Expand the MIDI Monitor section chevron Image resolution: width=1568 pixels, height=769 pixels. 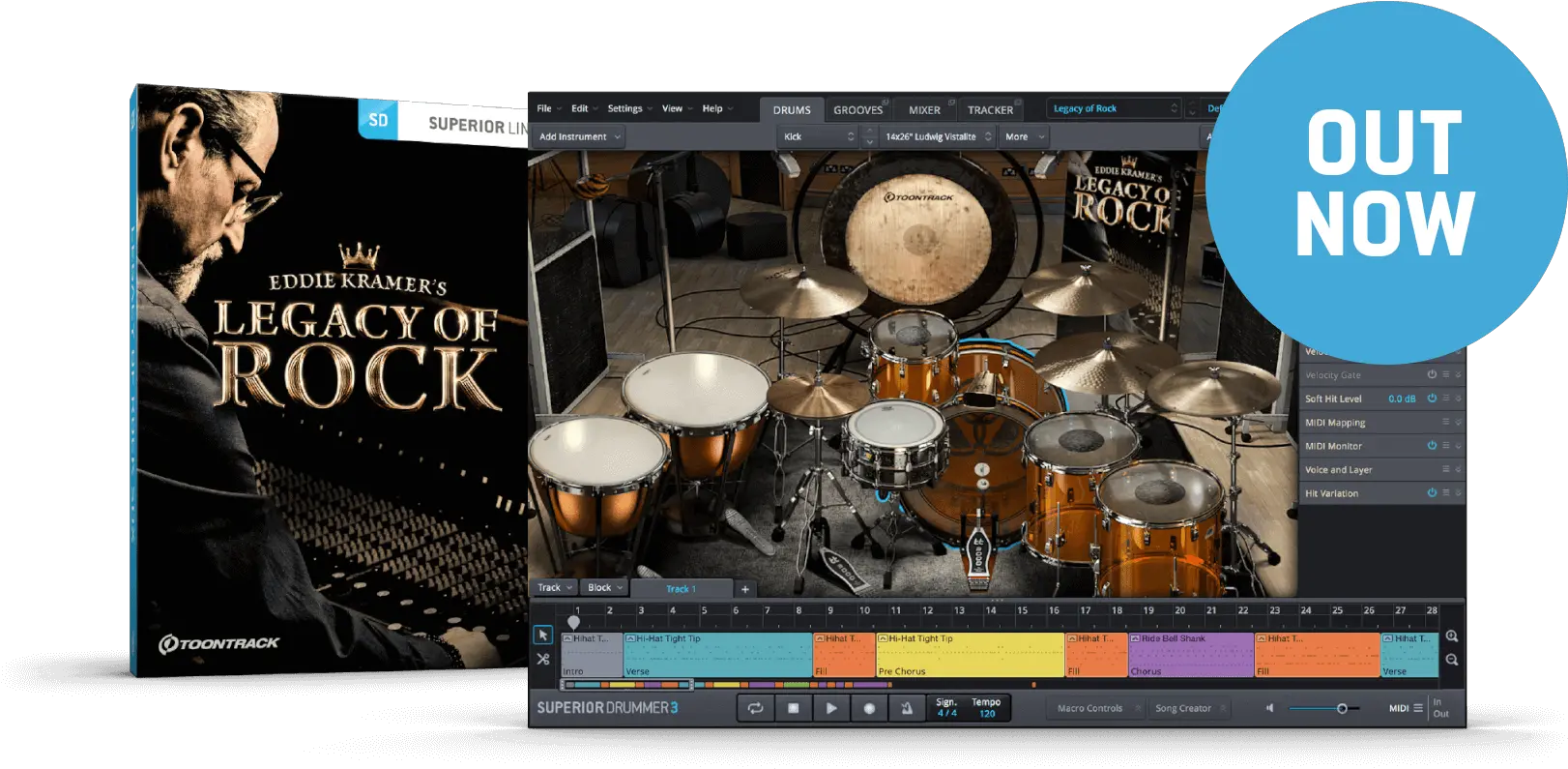[x=1458, y=446]
